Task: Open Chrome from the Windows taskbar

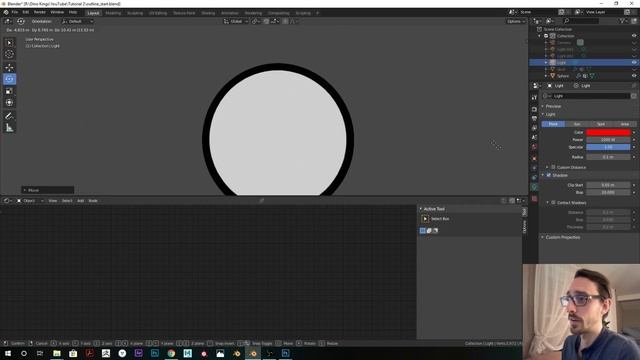Action: [x=171, y=353]
